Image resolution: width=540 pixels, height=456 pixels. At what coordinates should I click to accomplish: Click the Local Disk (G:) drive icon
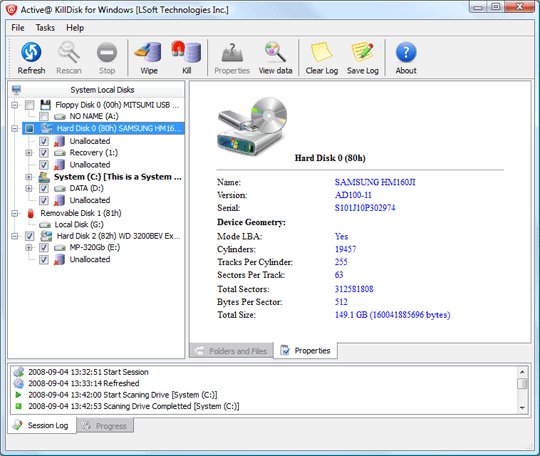(45, 225)
